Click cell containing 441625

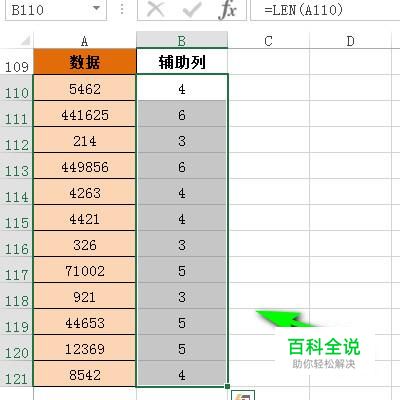pos(85,114)
